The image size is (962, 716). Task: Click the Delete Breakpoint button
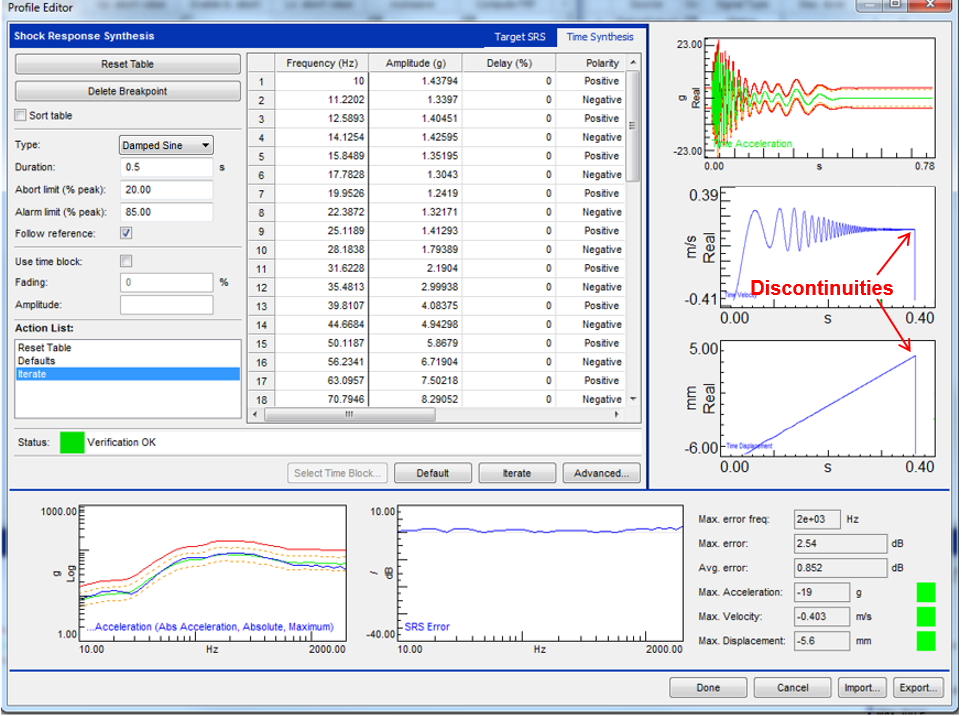pyautogui.click(x=128, y=92)
